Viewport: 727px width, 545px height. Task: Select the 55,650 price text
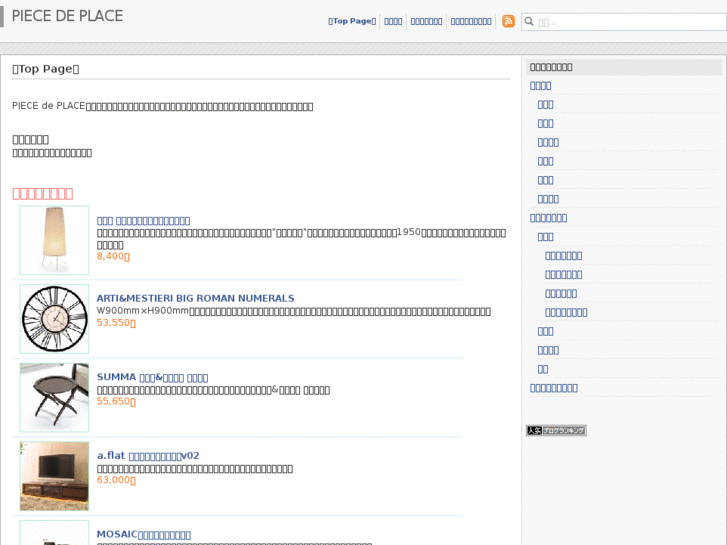116,401
